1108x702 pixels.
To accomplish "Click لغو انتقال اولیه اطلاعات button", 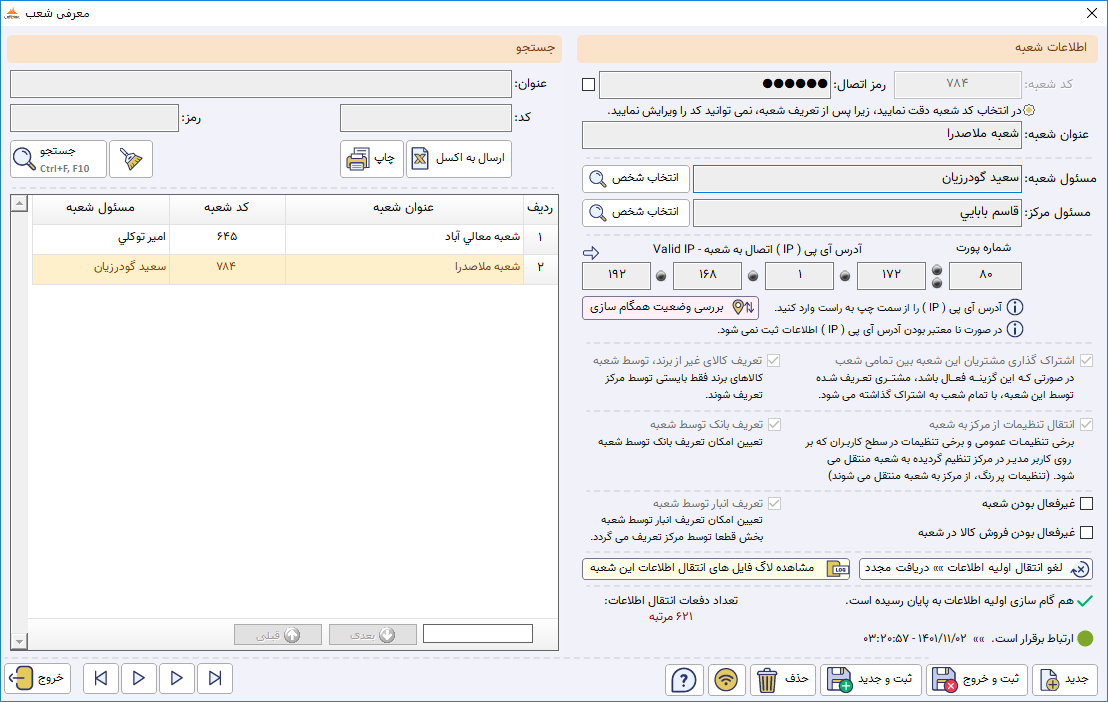I will coord(976,569).
